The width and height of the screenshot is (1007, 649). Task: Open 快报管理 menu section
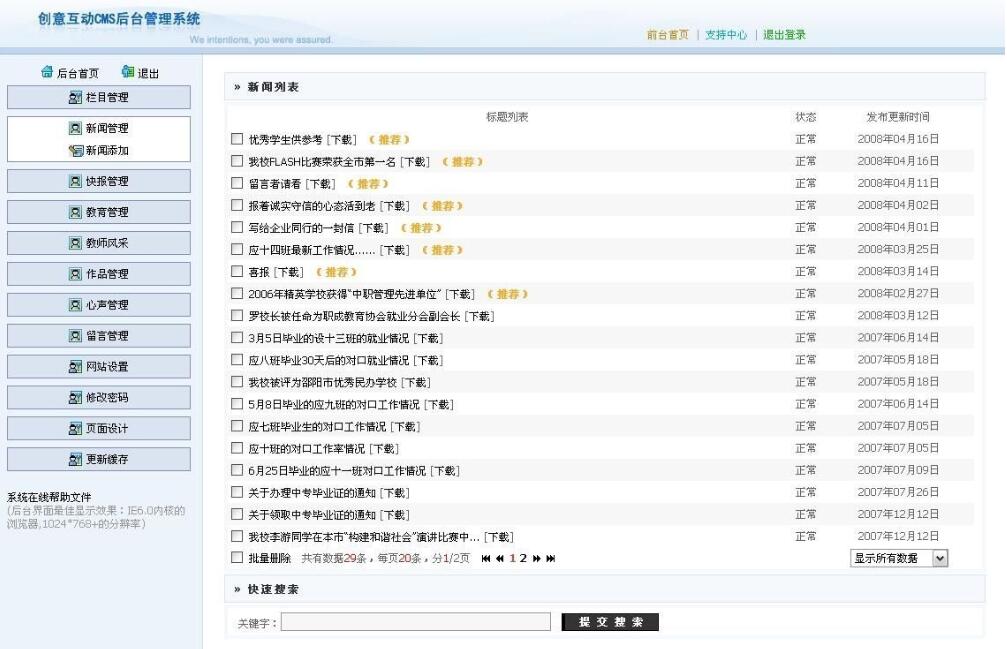[99, 181]
